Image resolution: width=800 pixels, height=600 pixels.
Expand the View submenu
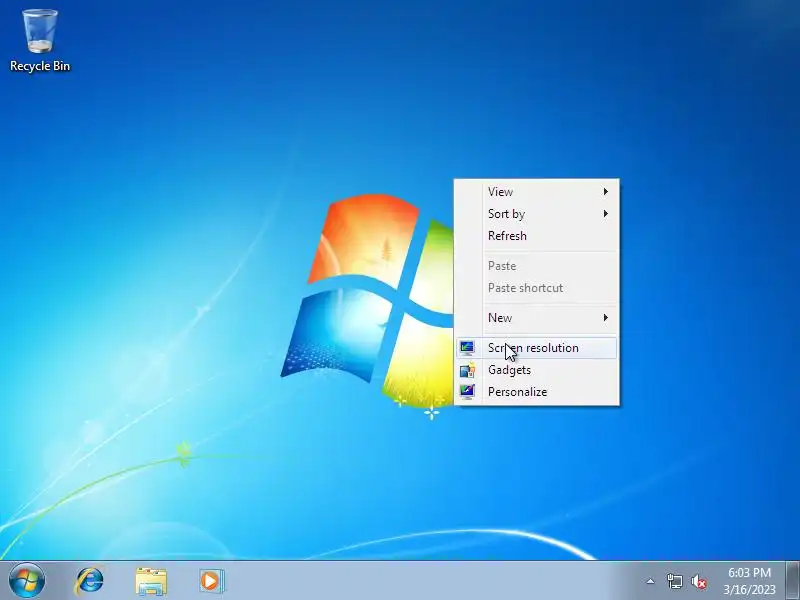pos(536,192)
